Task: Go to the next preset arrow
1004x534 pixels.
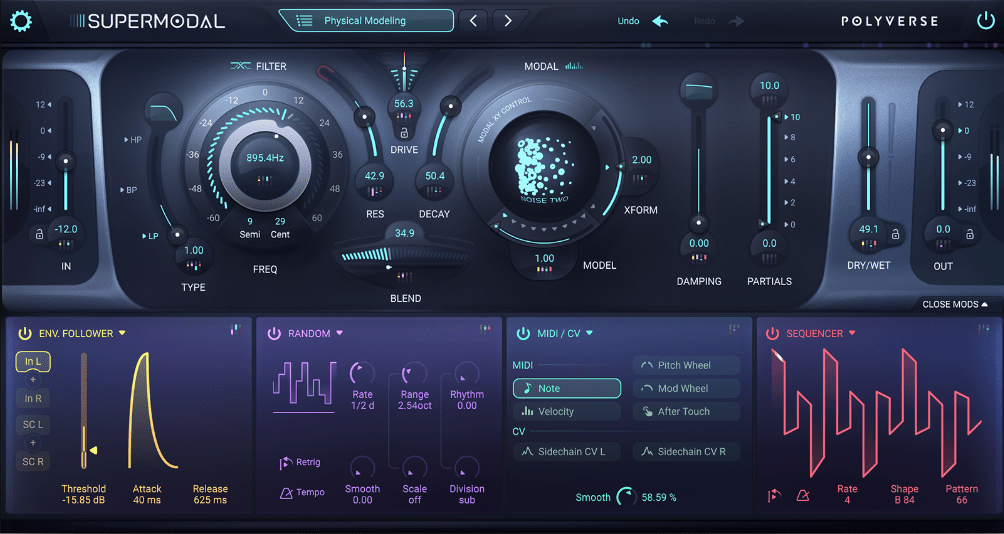Action: pos(508,21)
